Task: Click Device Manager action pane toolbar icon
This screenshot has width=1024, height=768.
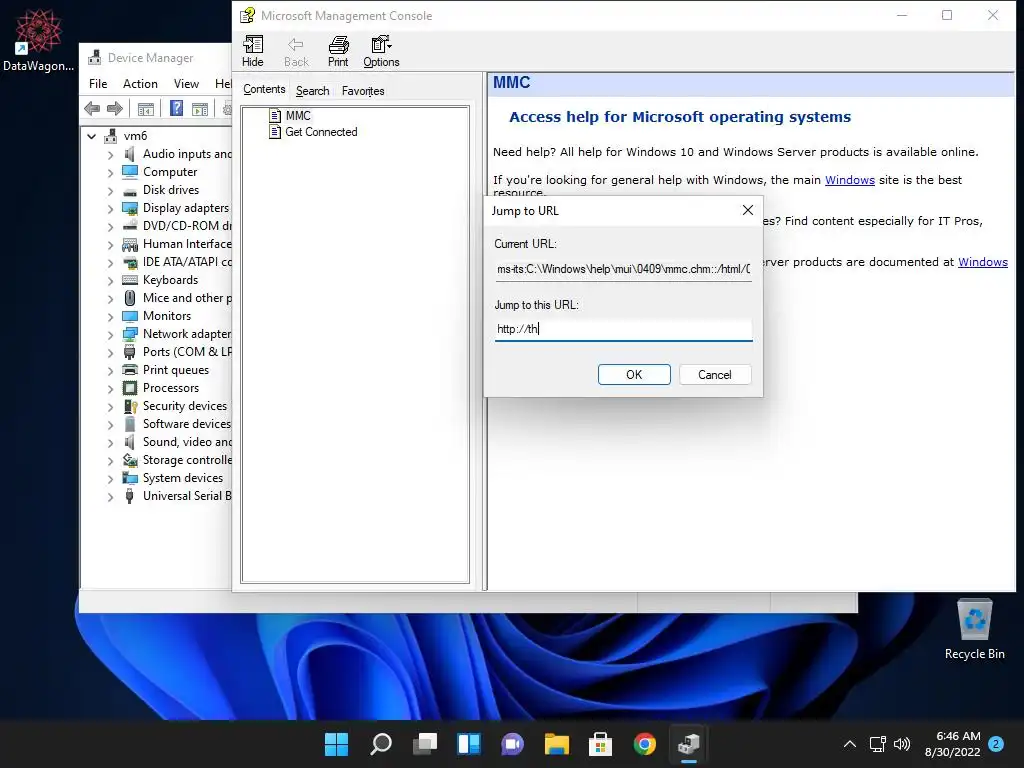Action: [200, 108]
